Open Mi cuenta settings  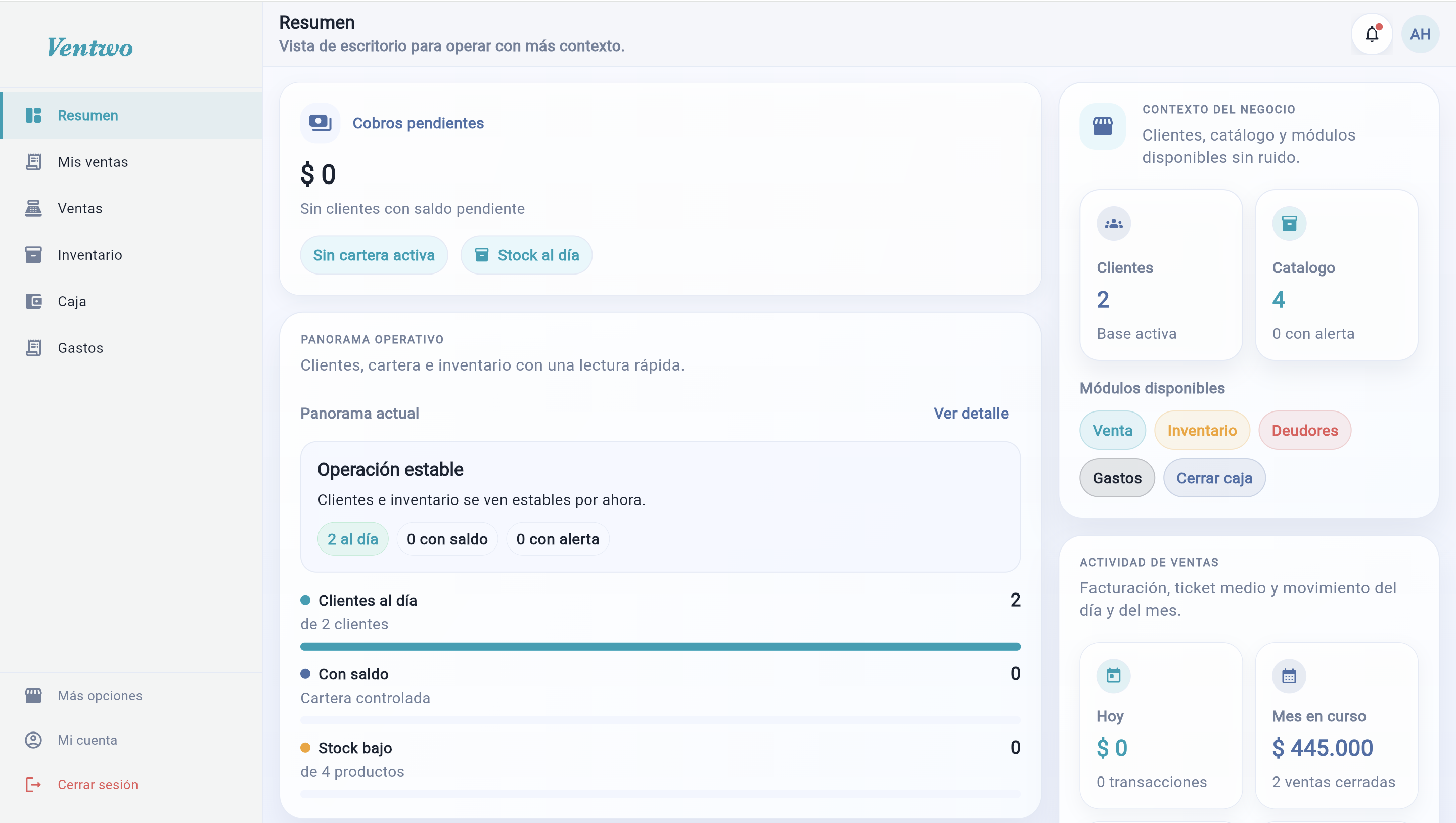coord(87,740)
